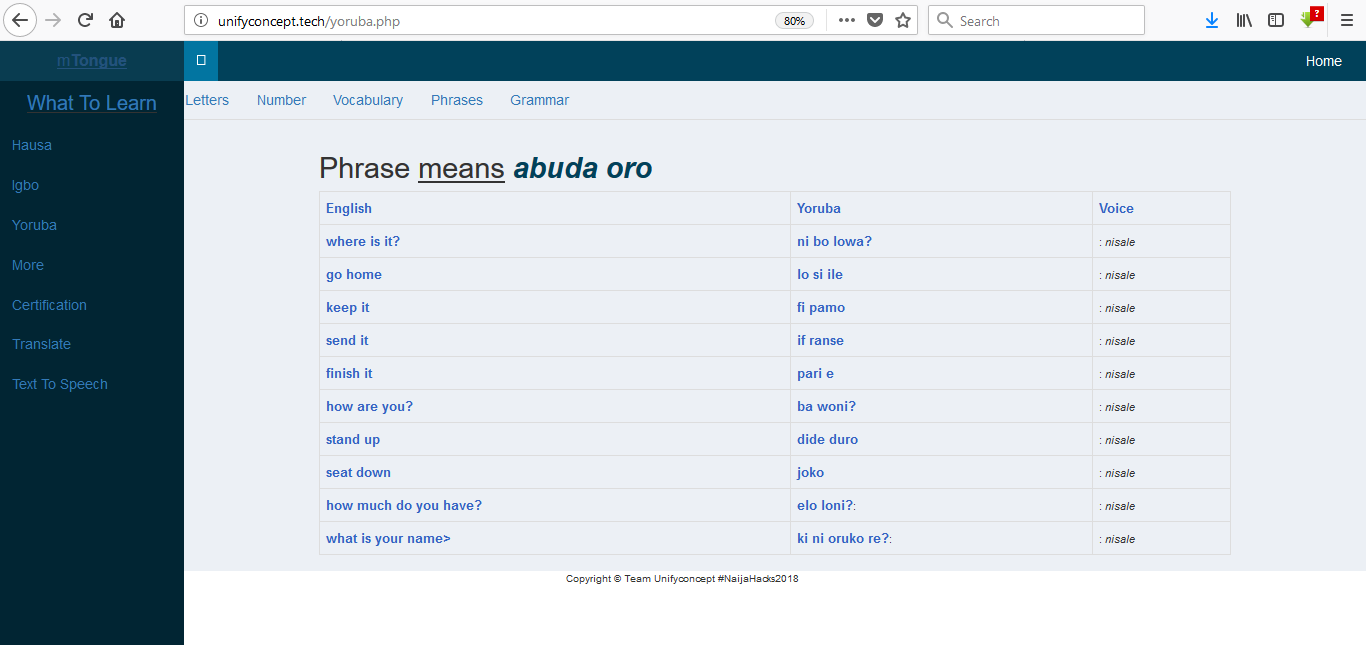Open the Firefox hamburger menu

coord(1346,20)
